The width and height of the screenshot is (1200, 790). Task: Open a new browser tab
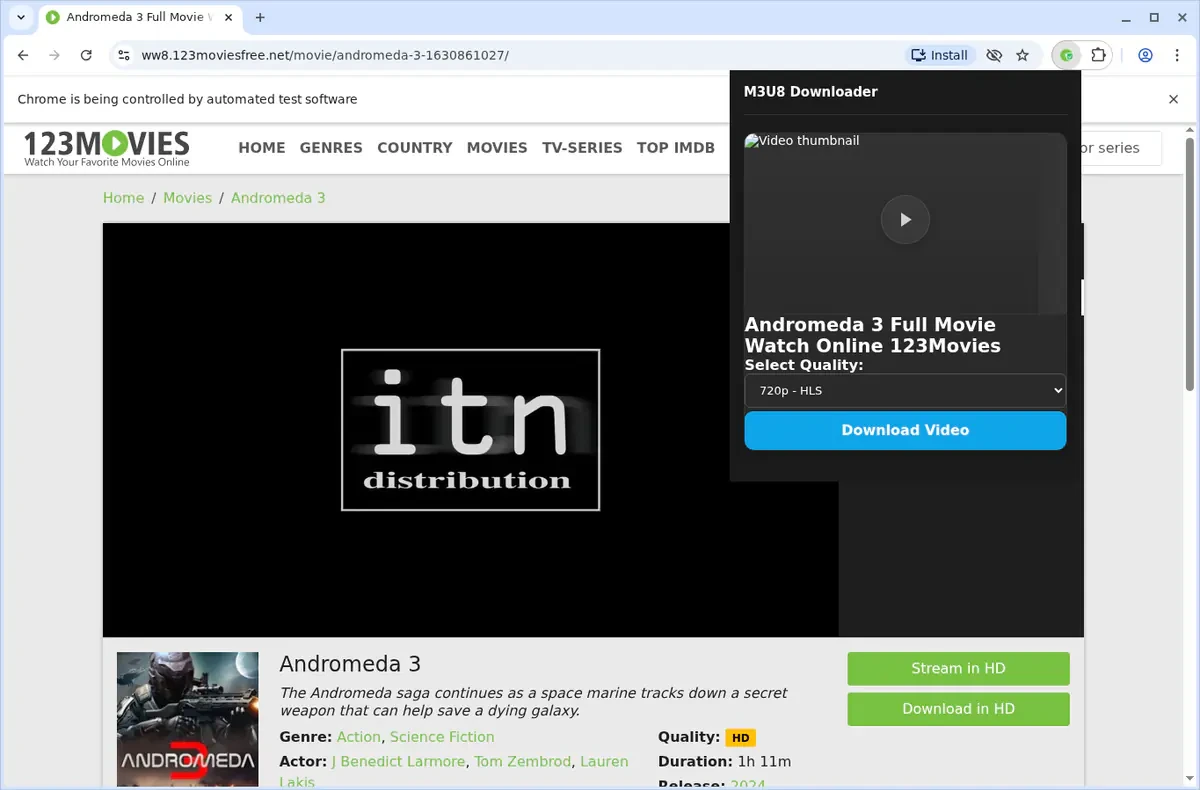260,17
